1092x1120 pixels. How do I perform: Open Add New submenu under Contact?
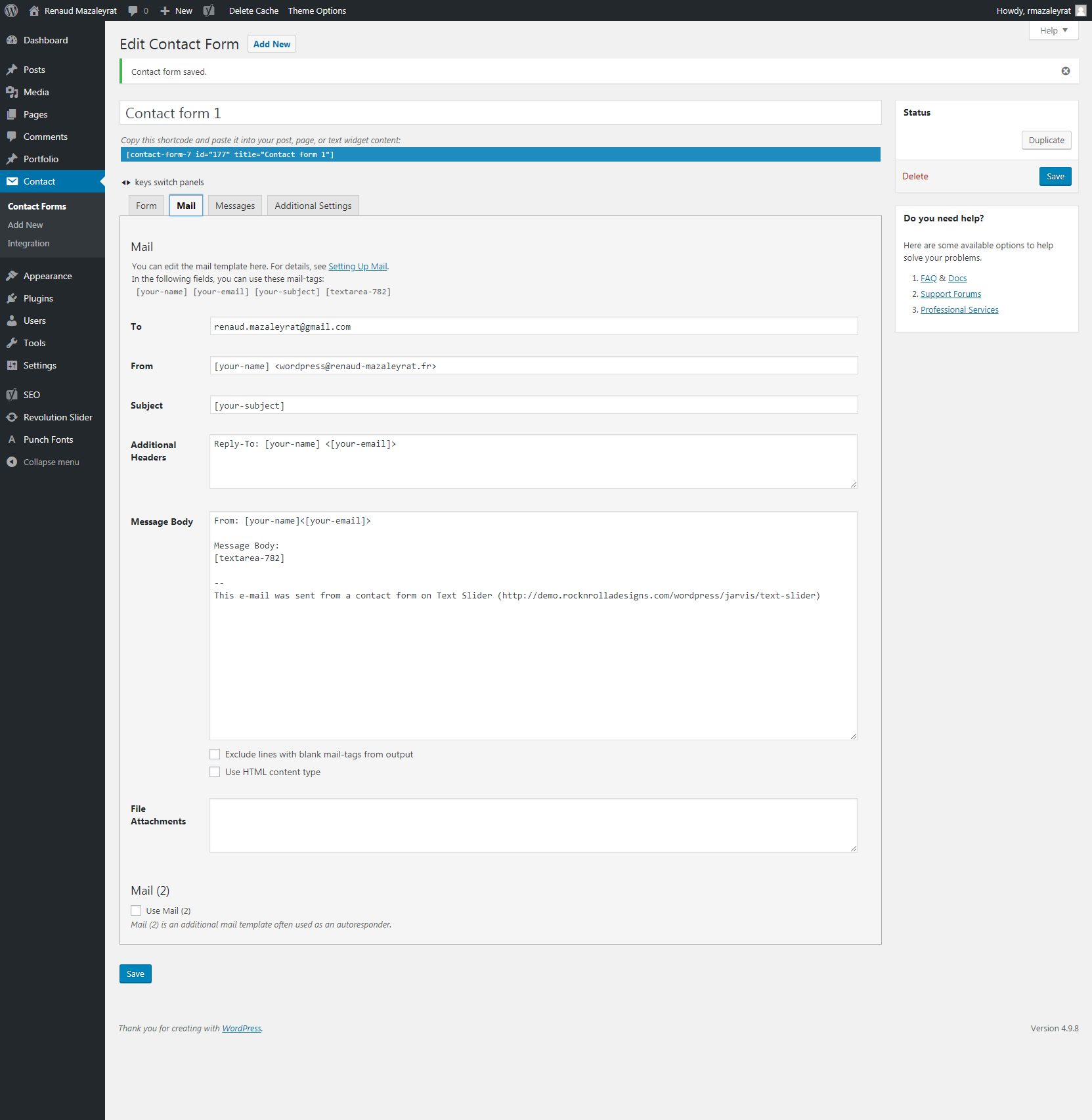pos(25,225)
